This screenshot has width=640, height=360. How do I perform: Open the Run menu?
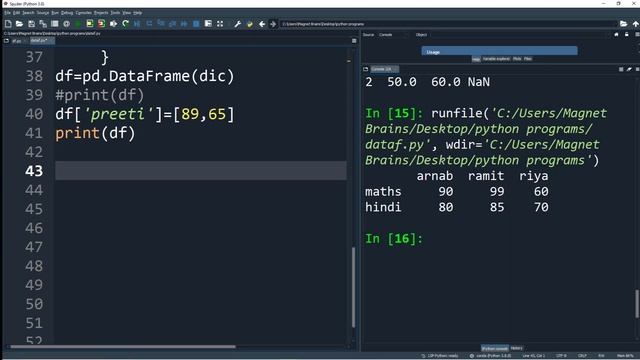click(55, 13)
